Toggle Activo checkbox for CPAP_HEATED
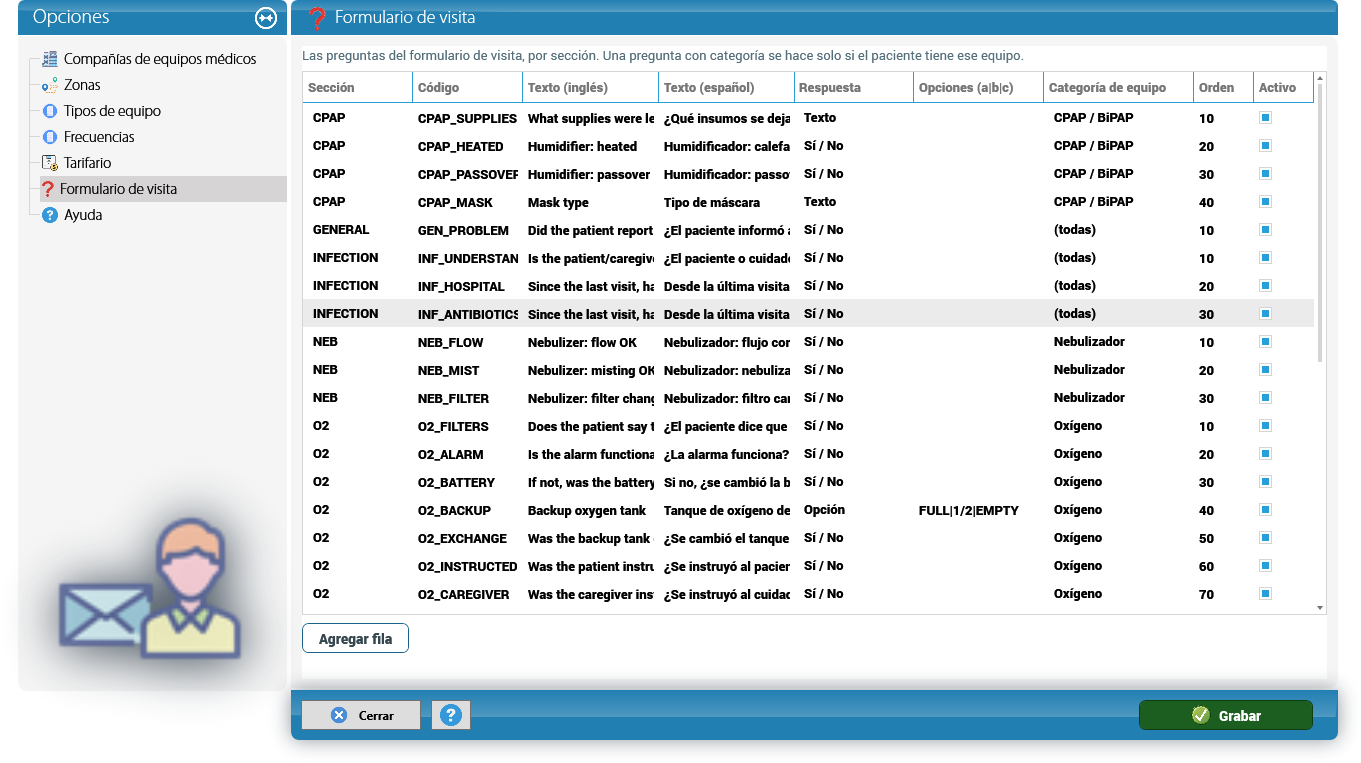This screenshot has width=1361, height=763. click(x=1265, y=146)
